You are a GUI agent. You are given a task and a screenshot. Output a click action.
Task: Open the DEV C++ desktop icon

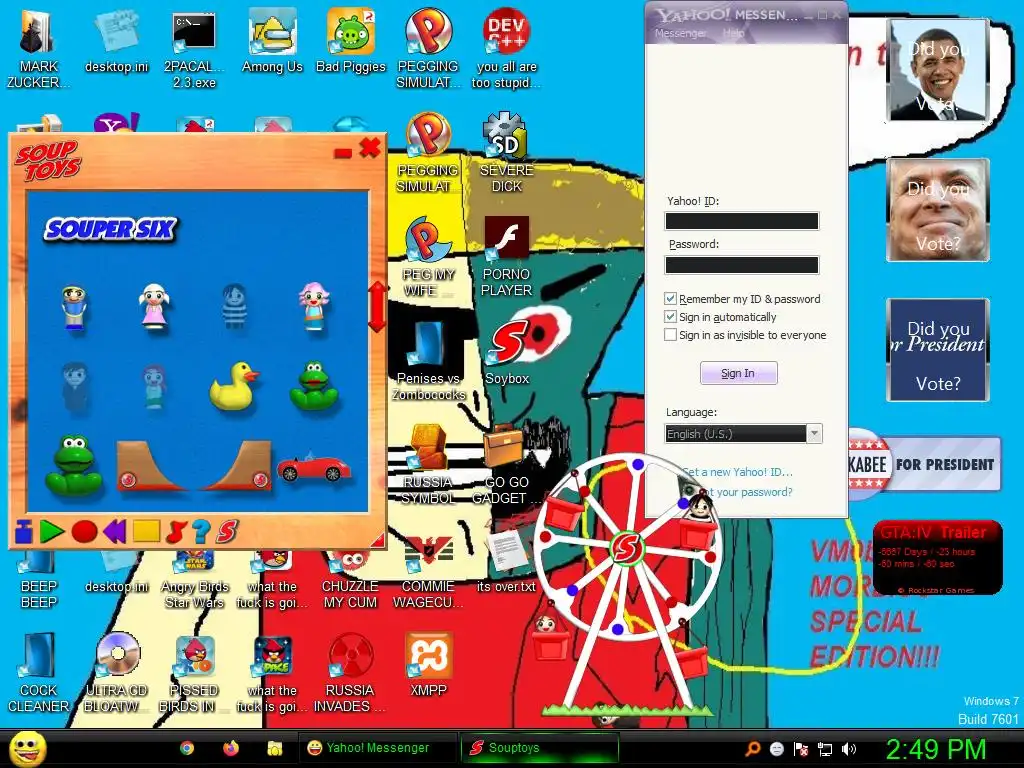click(x=507, y=49)
